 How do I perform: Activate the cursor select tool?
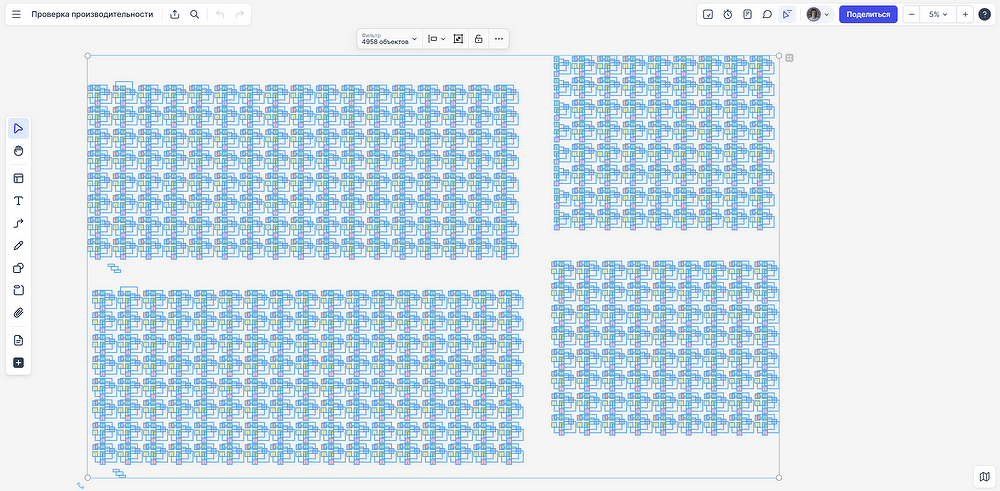point(18,128)
